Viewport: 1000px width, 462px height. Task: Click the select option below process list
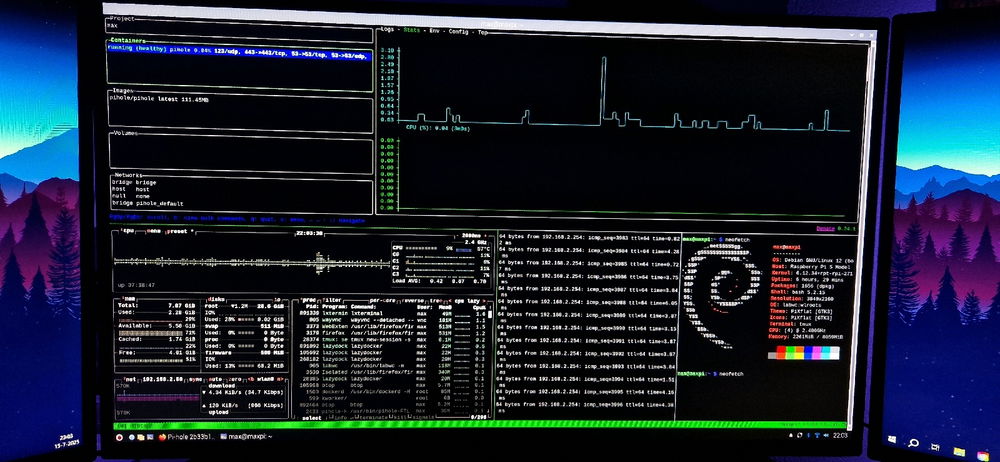[x=312, y=419]
